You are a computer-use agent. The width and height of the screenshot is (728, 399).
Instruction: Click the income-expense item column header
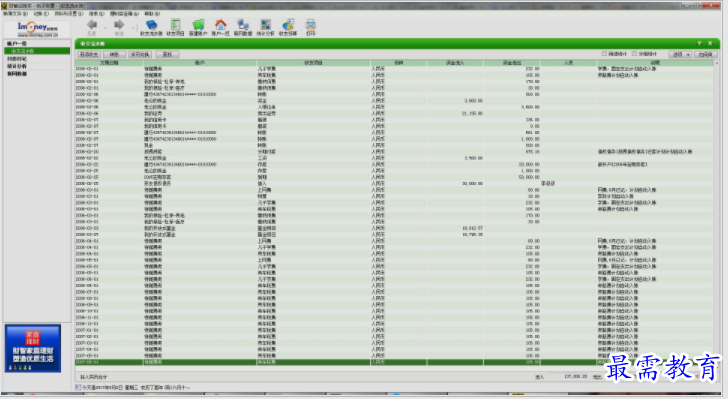pos(313,63)
